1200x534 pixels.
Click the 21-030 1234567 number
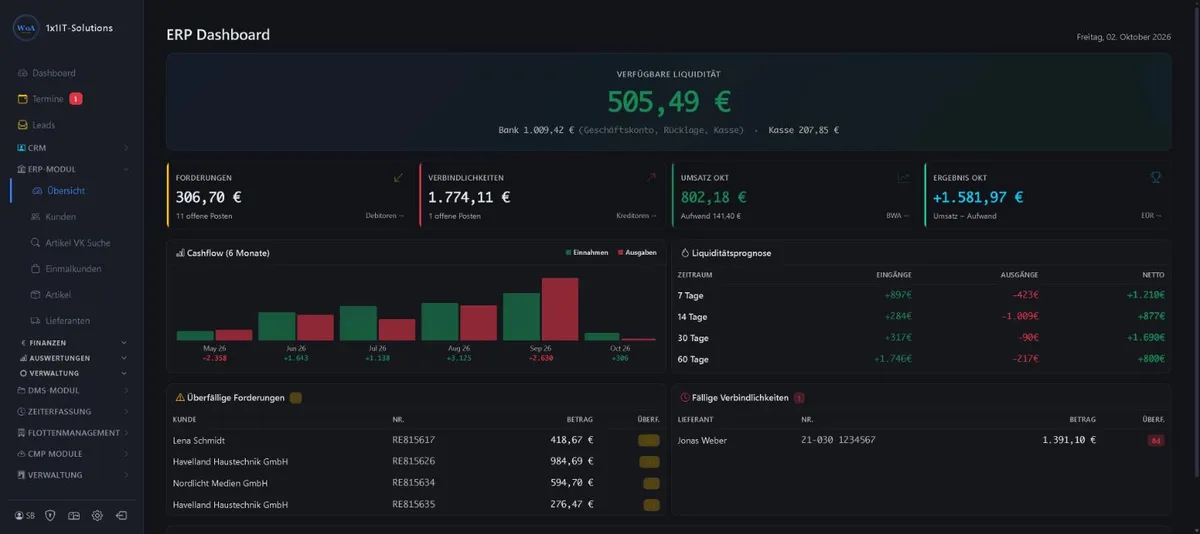(x=838, y=440)
